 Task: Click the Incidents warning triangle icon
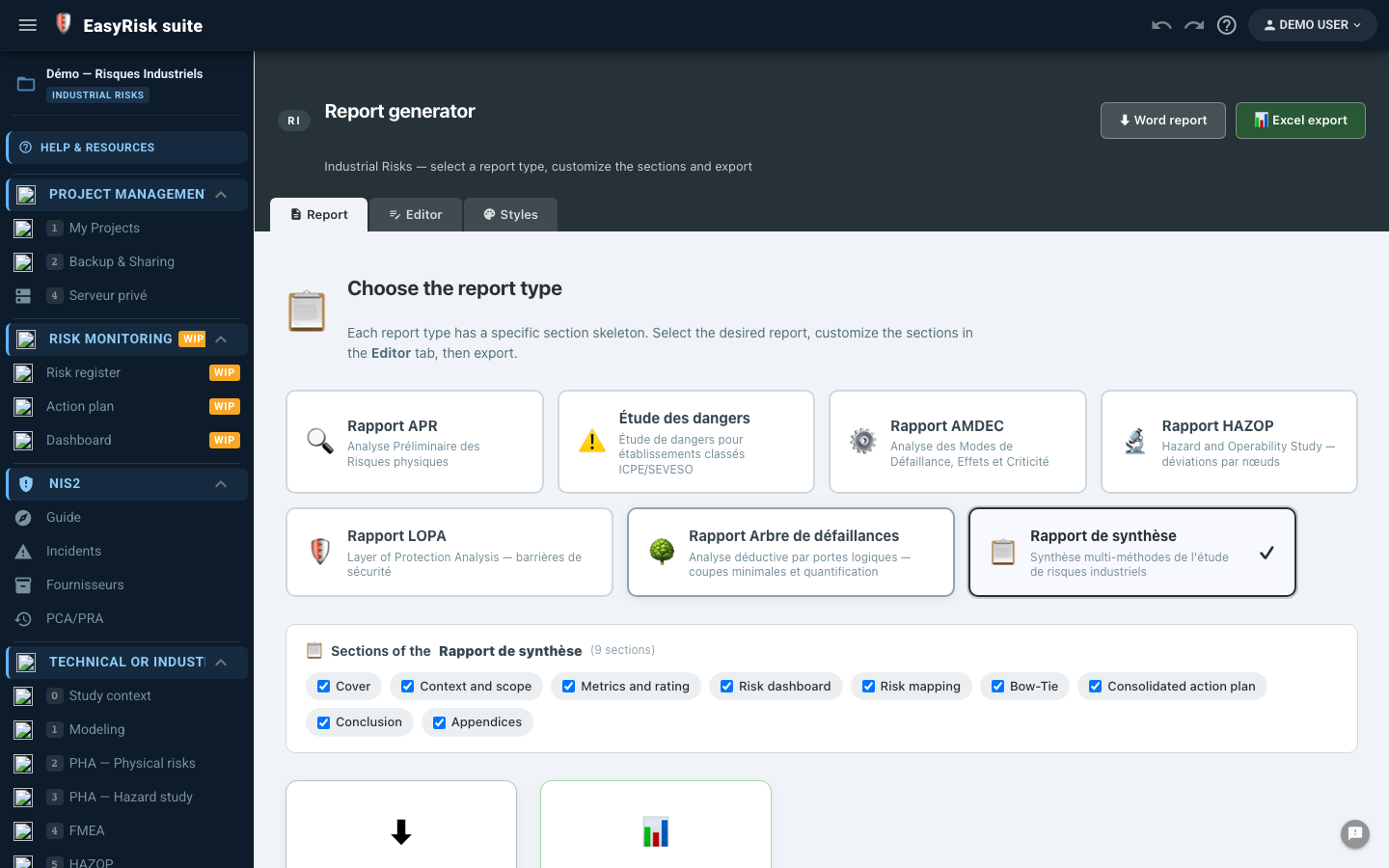[23, 552]
